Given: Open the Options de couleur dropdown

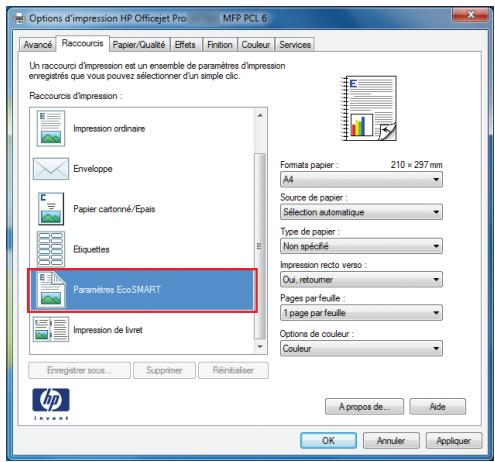Looking at the screenshot, I should click(361, 349).
